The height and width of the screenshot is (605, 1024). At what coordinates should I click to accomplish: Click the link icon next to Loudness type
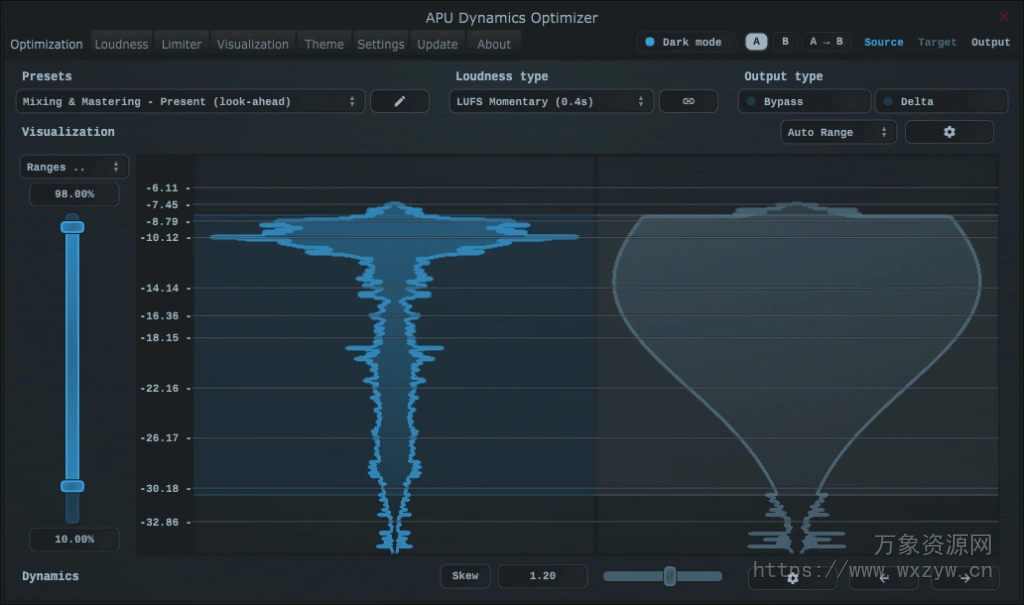(x=688, y=101)
